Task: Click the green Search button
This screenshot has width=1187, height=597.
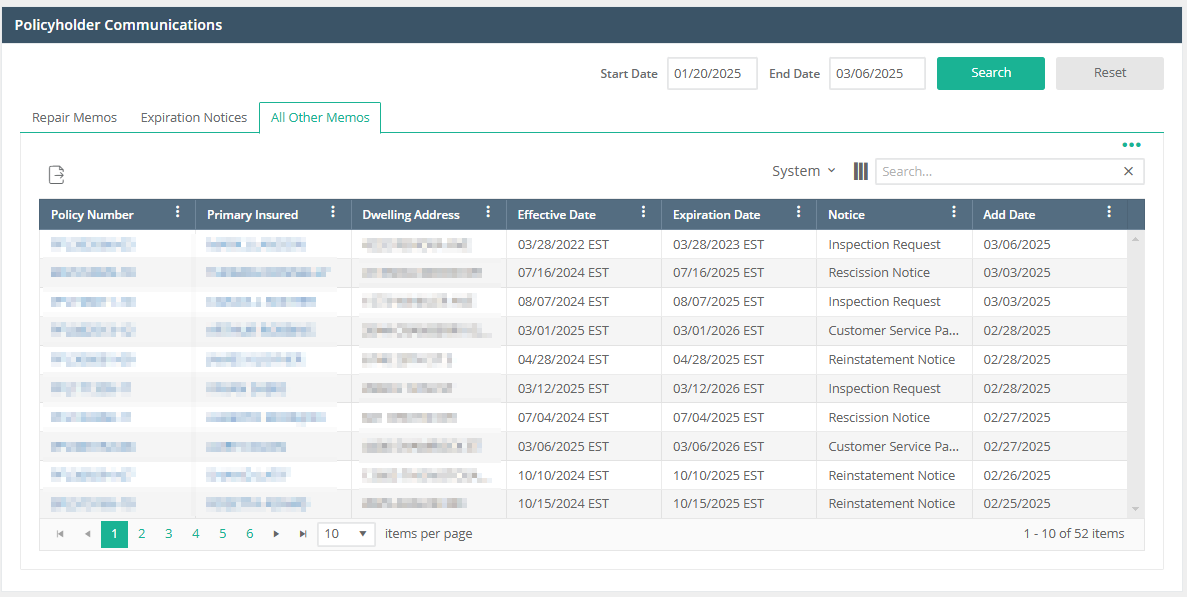Action: pyautogui.click(x=990, y=73)
